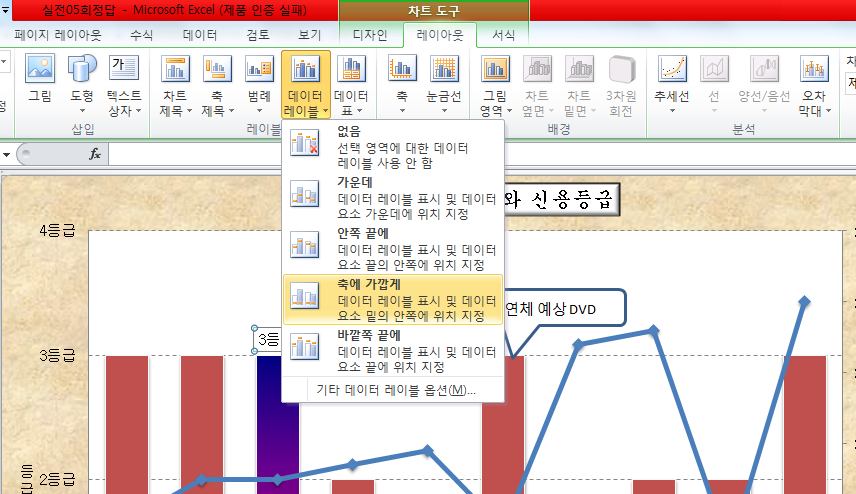Viewport: 856px width, 494px height.
Task: Select the 3등 data label box
Action: tap(269, 340)
